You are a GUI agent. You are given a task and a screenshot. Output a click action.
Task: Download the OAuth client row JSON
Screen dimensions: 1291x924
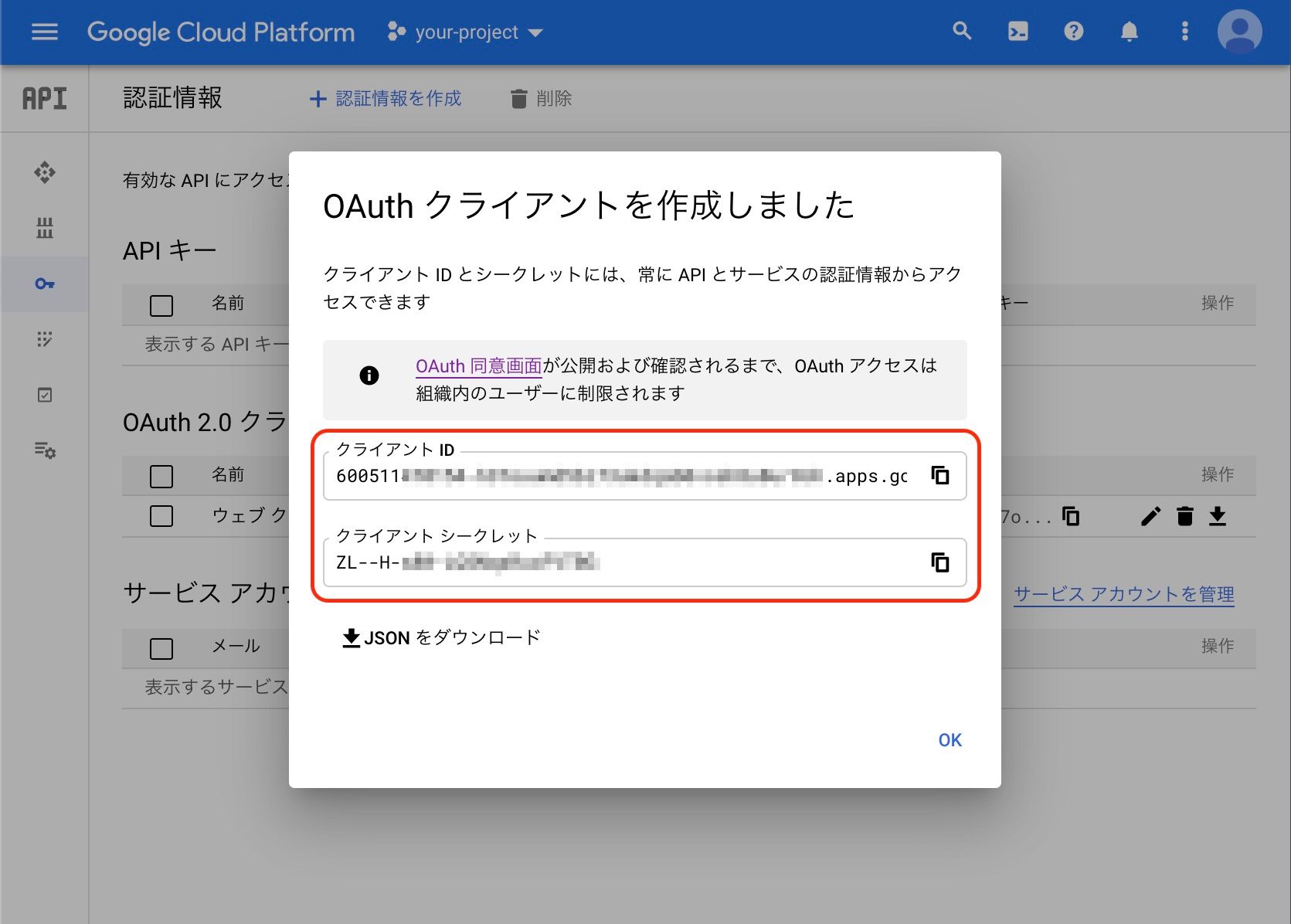(1218, 516)
